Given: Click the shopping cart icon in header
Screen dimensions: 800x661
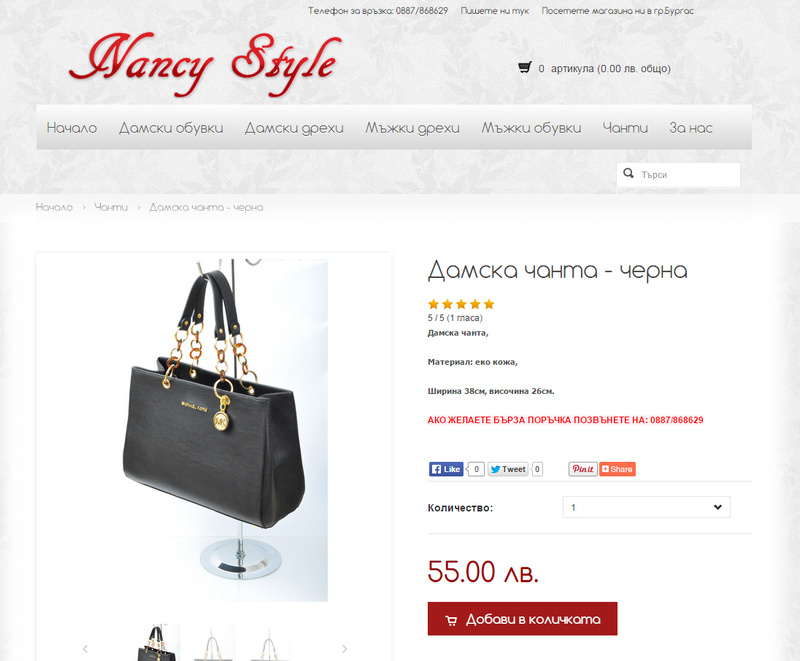Looking at the screenshot, I should click(524, 67).
